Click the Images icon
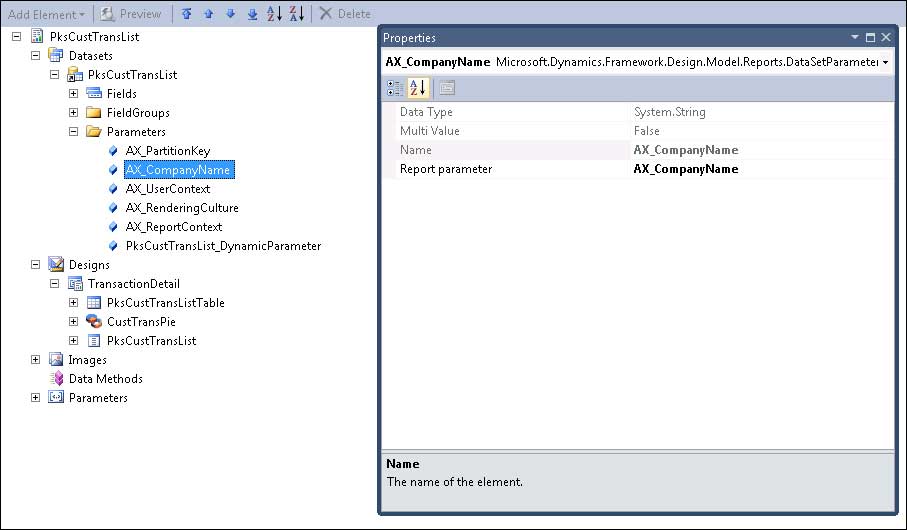 [56, 360]
